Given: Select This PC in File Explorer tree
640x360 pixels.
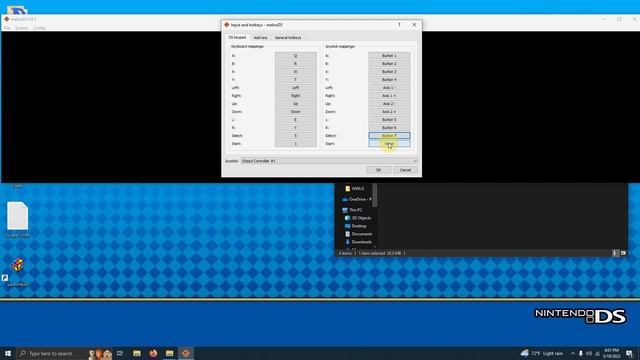Looking at the screenshot, I should tap(352, 210).
